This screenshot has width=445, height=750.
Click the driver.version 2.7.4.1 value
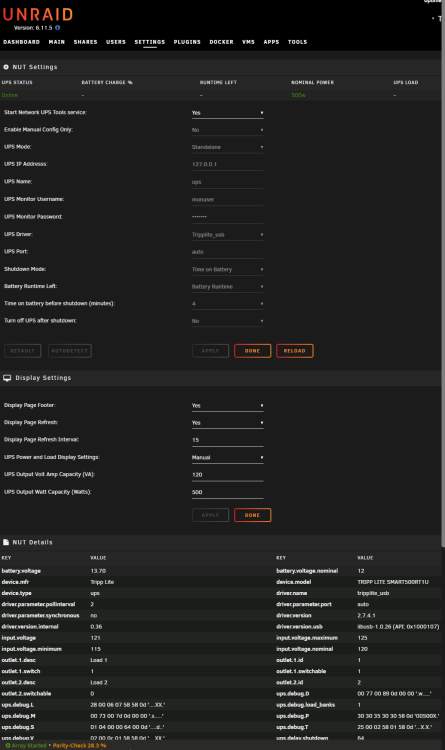[x=366, y=616]
